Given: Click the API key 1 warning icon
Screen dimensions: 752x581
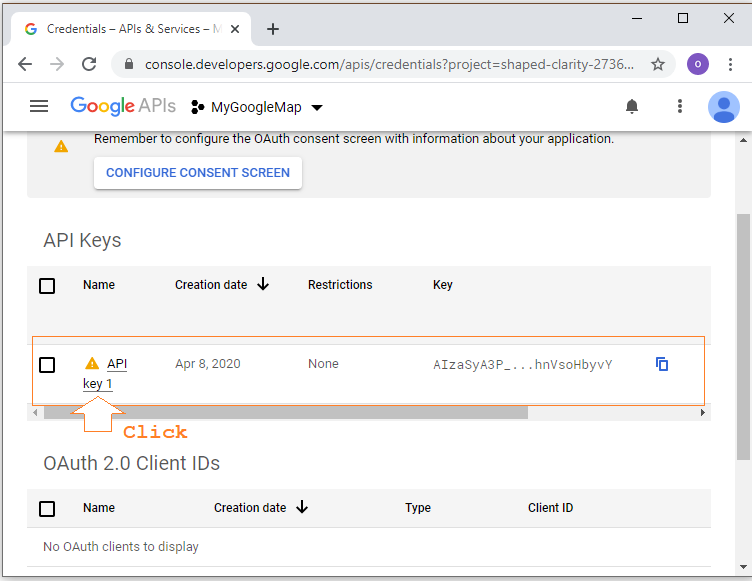Looking at the screenshot, I should 92,363.
